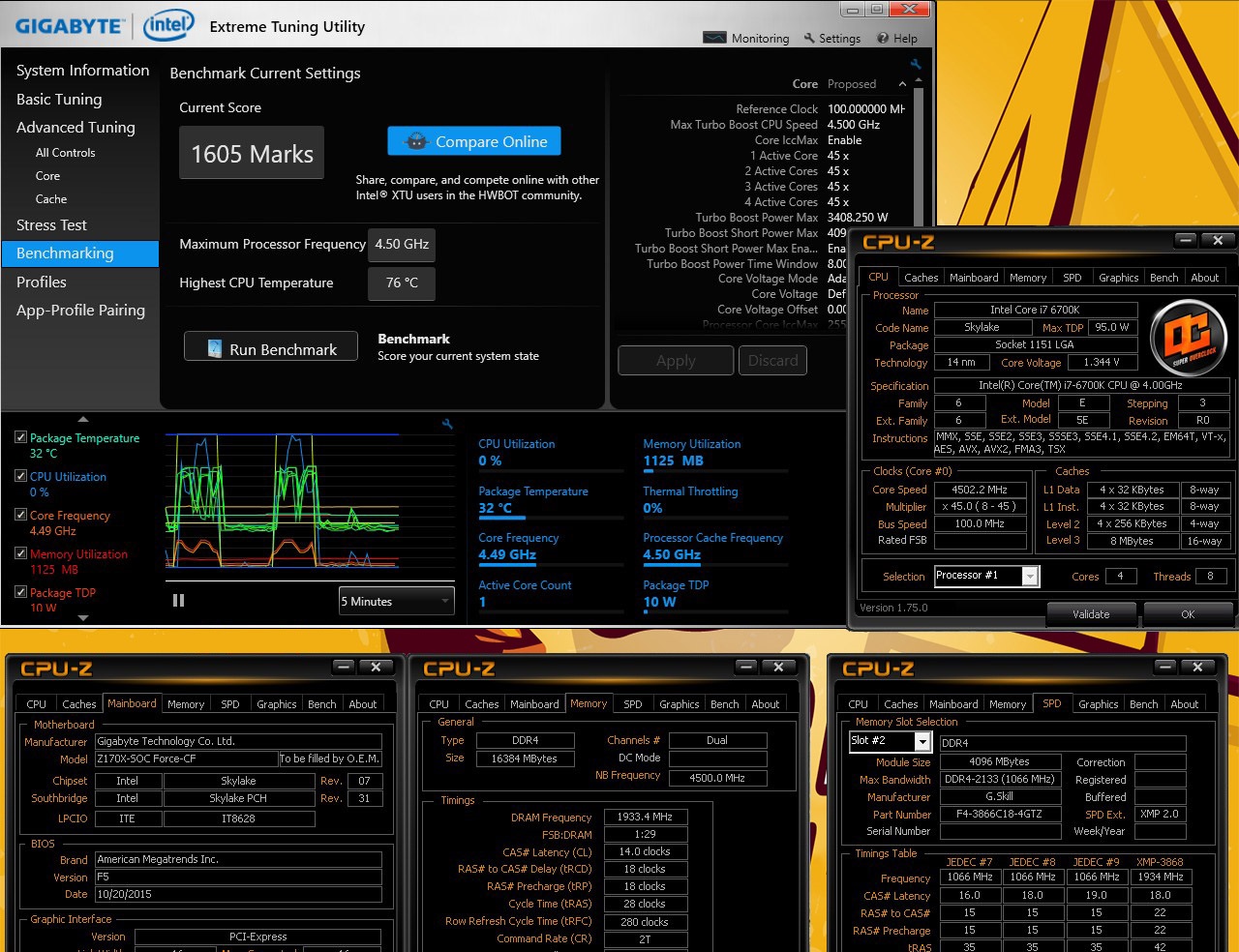Click the wrench icon above Core settings
This screenshot has height=952, width=1239.
(x=916, y=65)
